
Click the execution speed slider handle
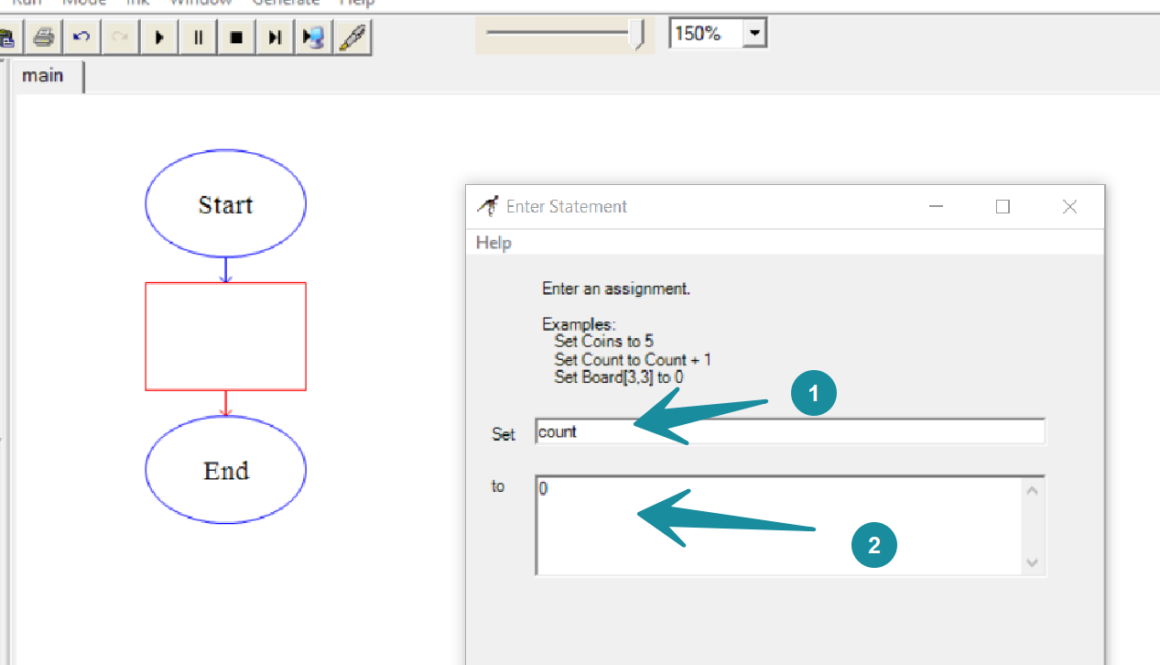click(638, 34)
